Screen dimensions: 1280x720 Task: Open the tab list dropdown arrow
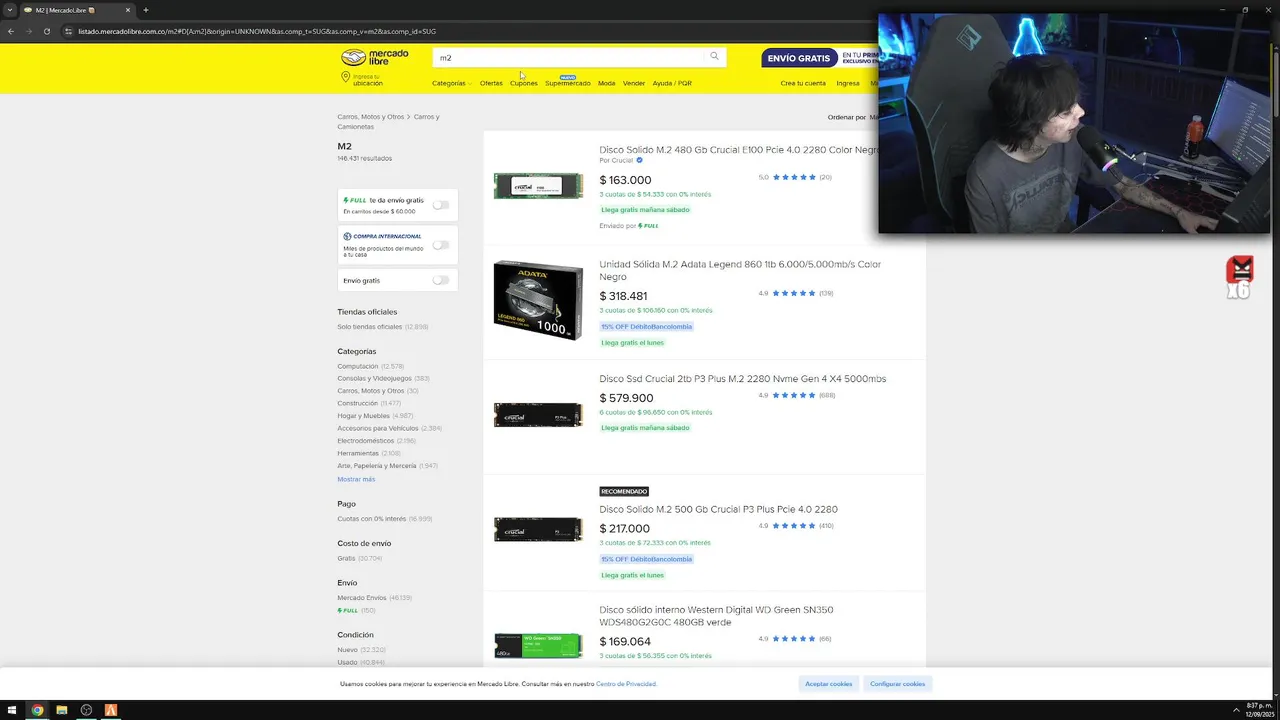pos(10,10)
